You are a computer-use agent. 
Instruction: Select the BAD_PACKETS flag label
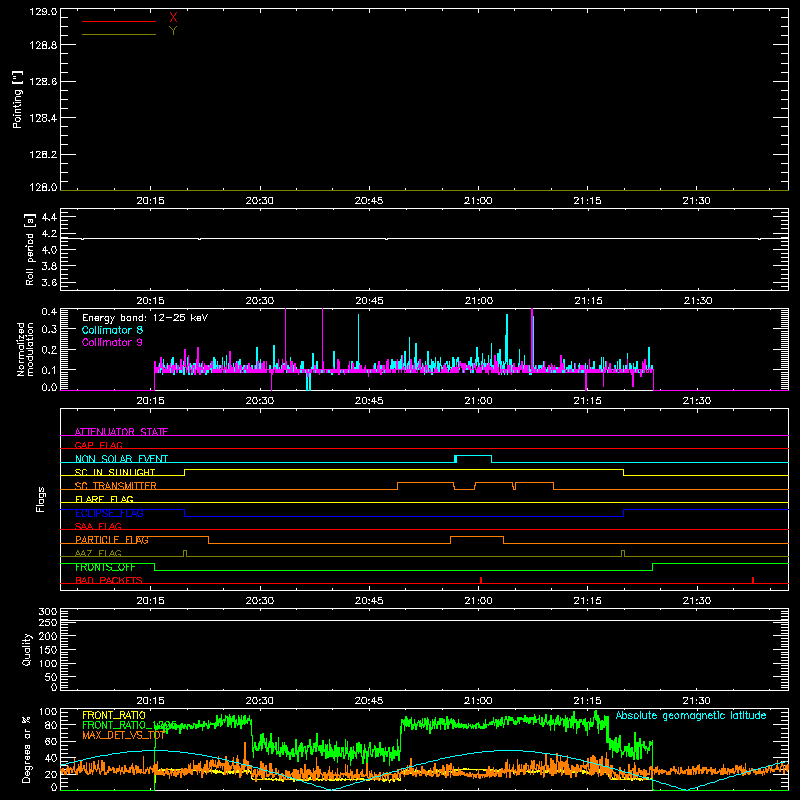(109, 580)
